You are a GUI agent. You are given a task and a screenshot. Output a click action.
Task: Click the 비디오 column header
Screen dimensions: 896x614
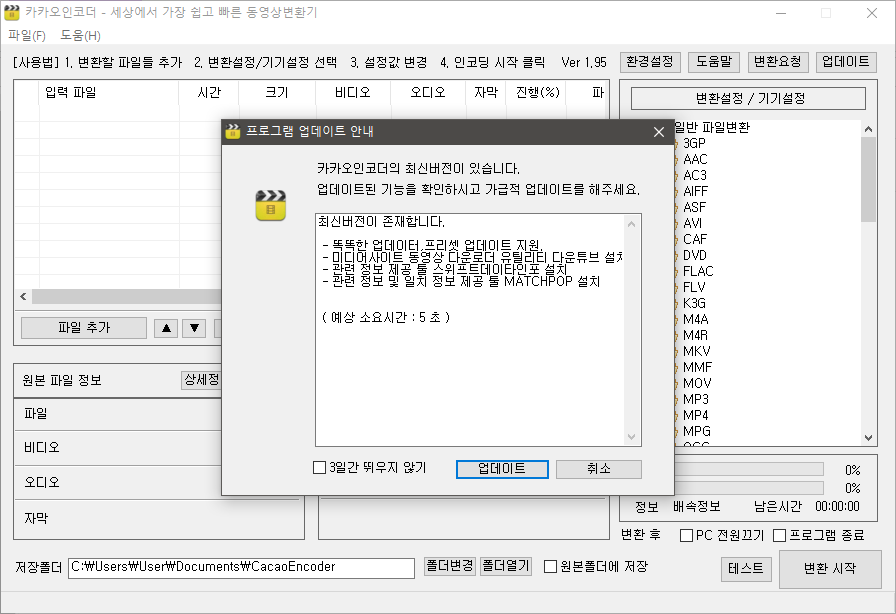[353, 93]
